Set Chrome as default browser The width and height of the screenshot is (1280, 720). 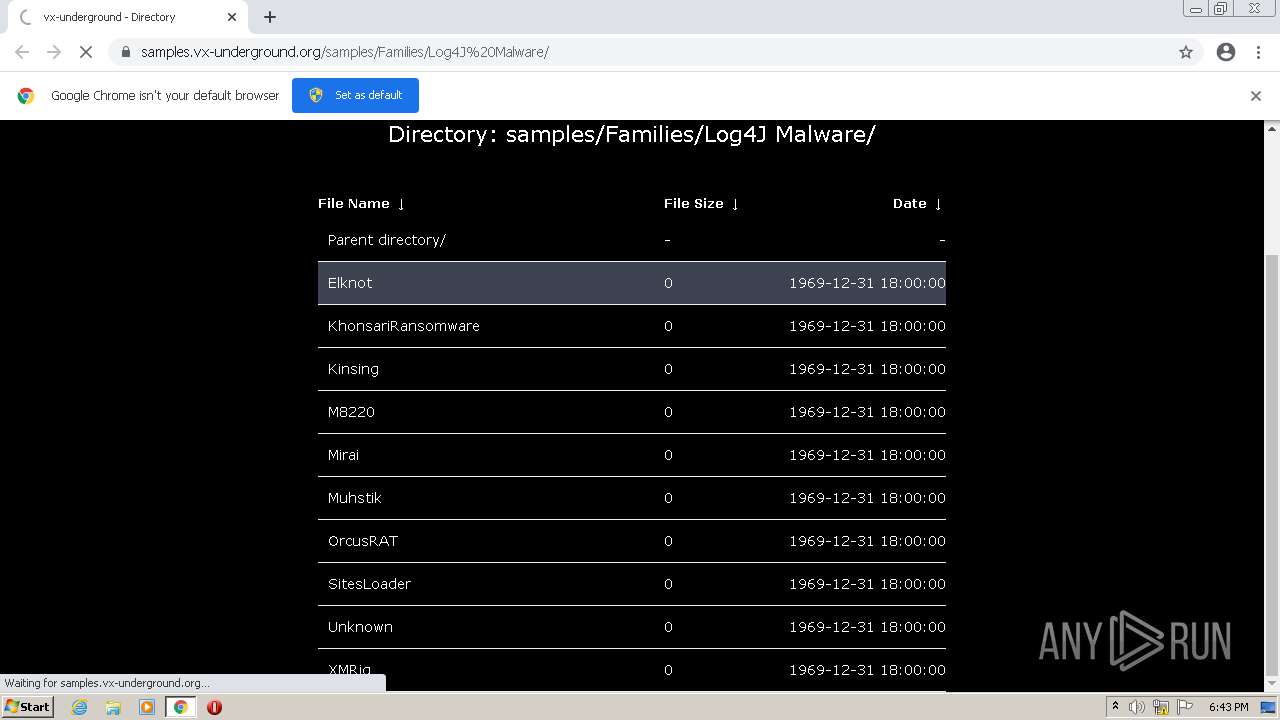[x=355, y=95]
